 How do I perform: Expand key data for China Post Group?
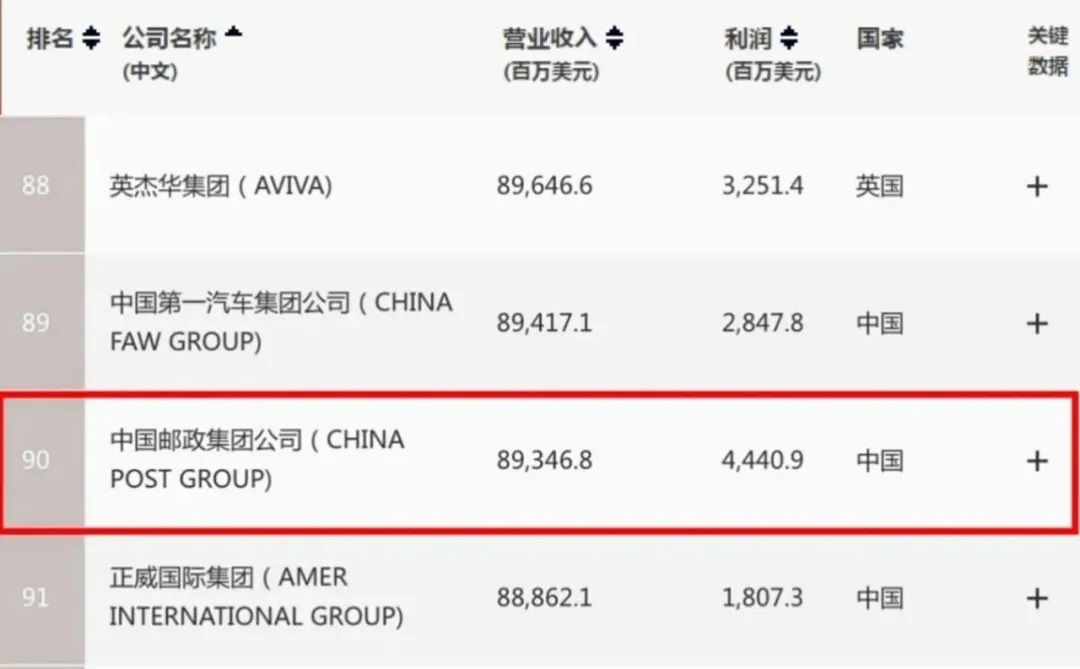(x=1037, y=461)
